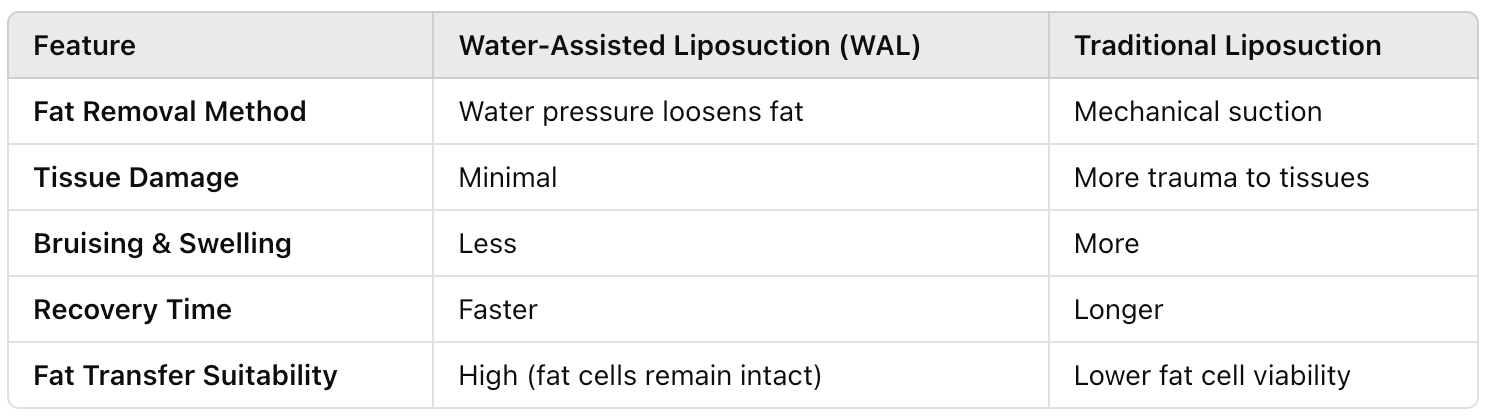Click the word Method in first row label
1488x420 pixels.
(x=261, y=111)
